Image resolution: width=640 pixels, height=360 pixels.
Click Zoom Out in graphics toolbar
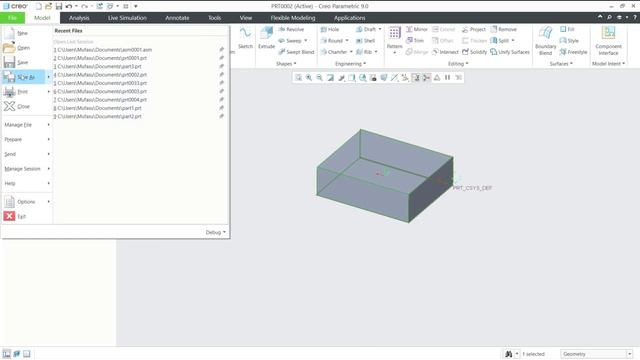(x=320, y=78)
